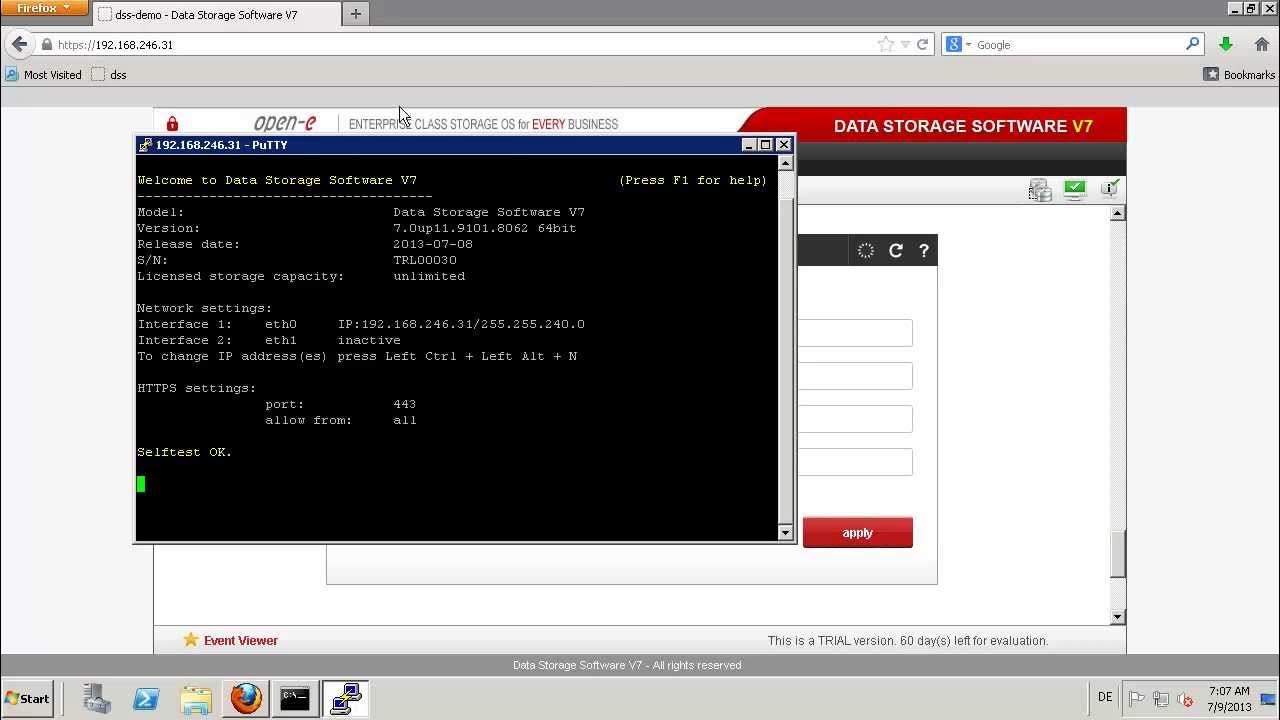
Task: Click the loading spinner icon in panel header
Action: point(866,251)
